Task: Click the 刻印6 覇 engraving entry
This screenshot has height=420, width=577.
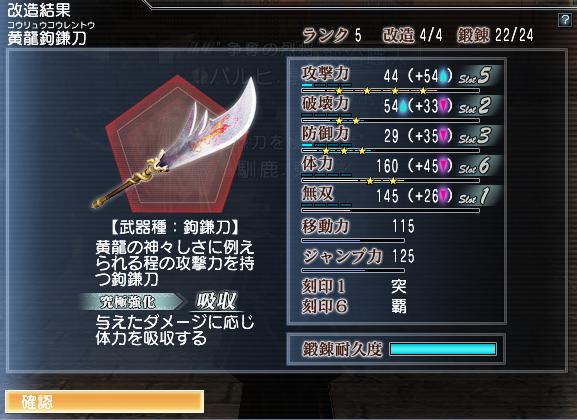Action: [354, 306]
